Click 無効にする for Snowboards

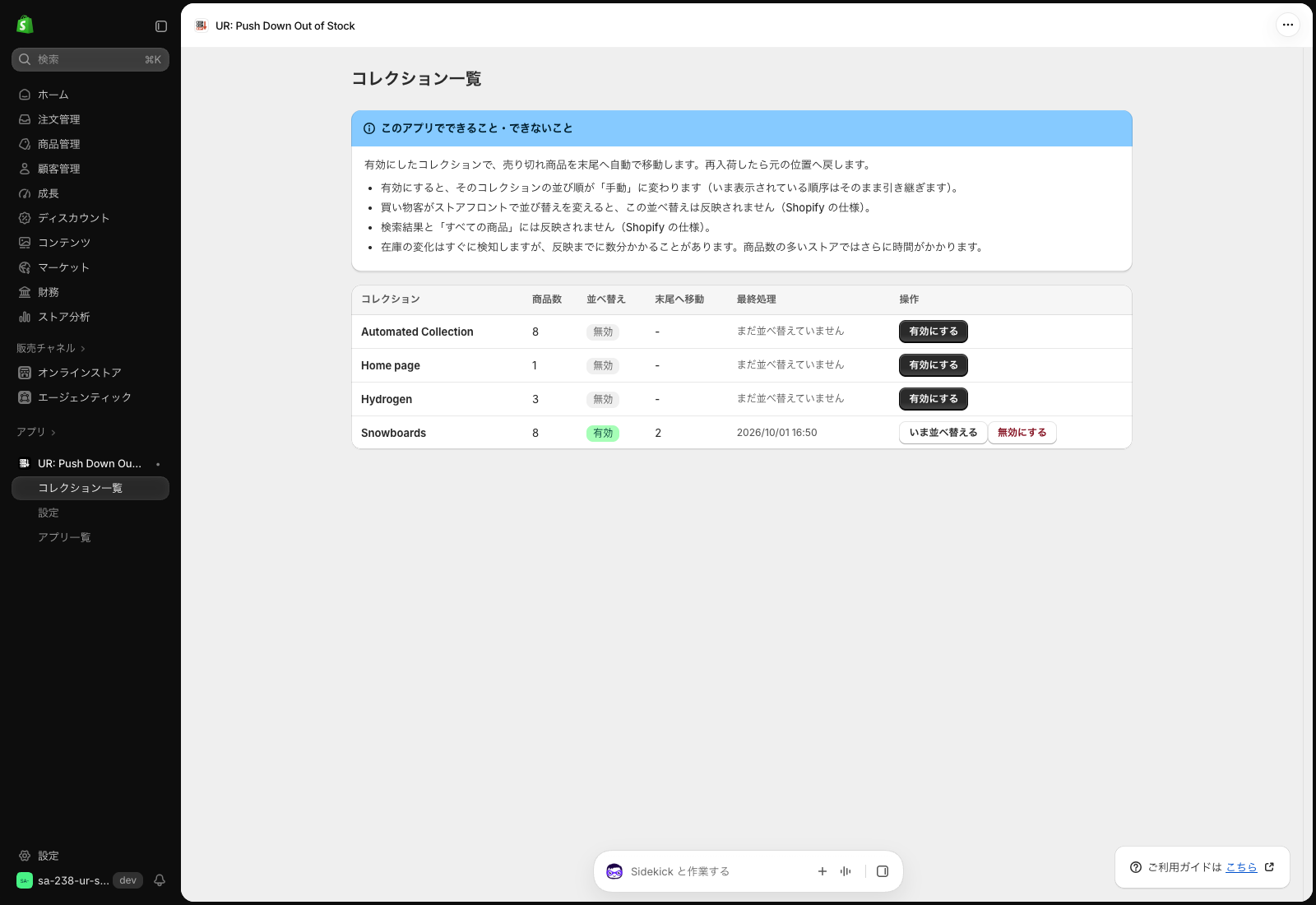1022,433
